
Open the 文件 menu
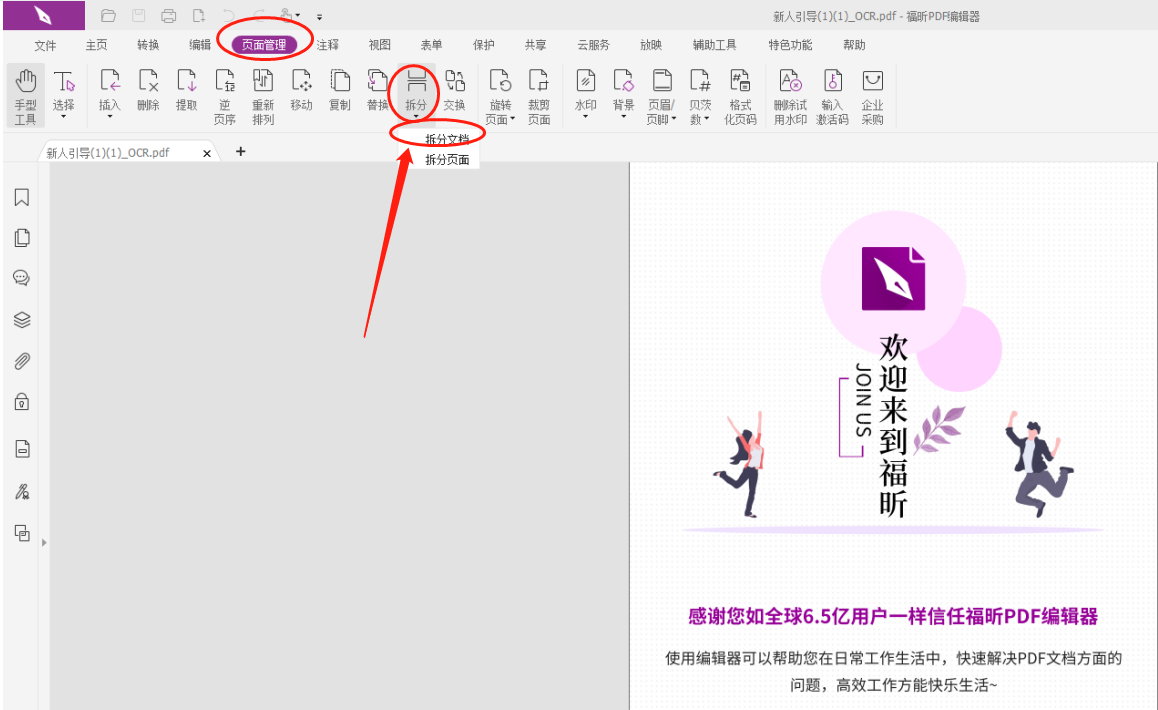click(x=44, y=45)
